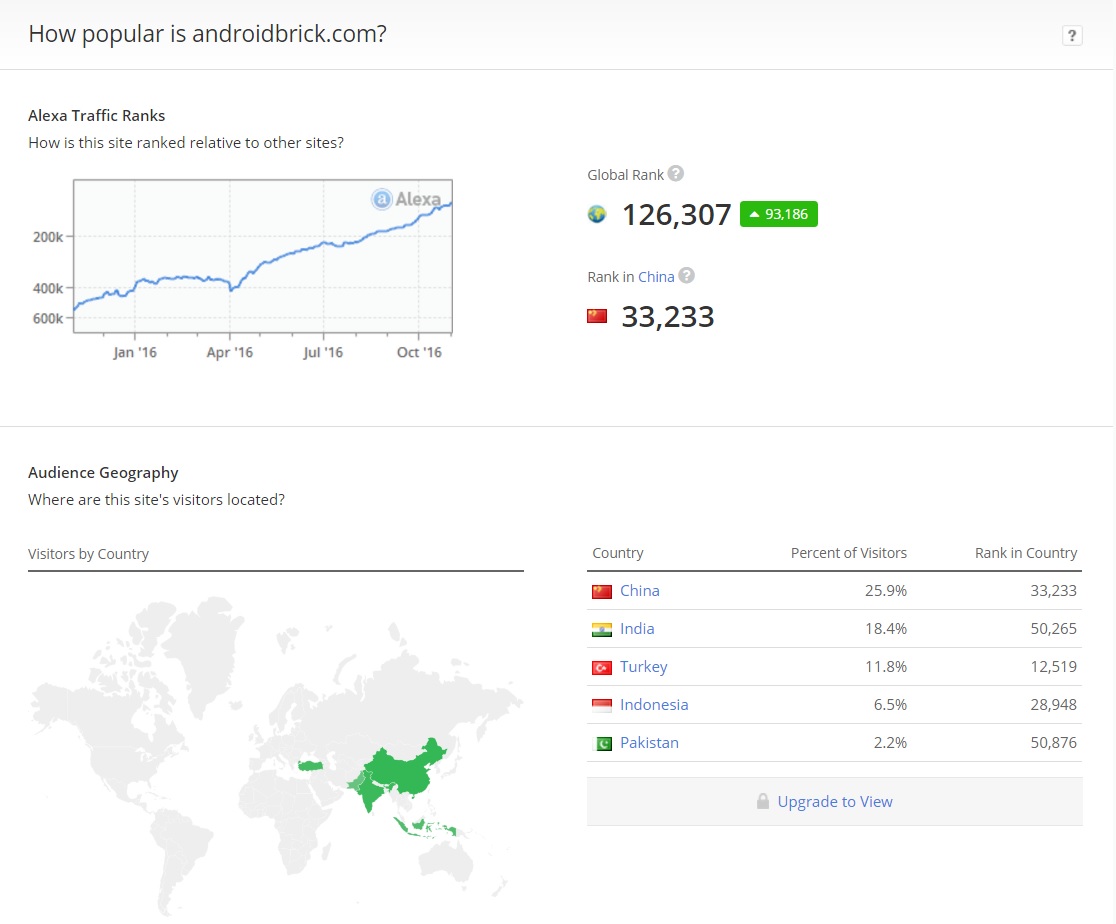The height and width of the screenshot is (924, 1116).
Task: Click the Rank in China info icon
Action: [x=686, y=276]
